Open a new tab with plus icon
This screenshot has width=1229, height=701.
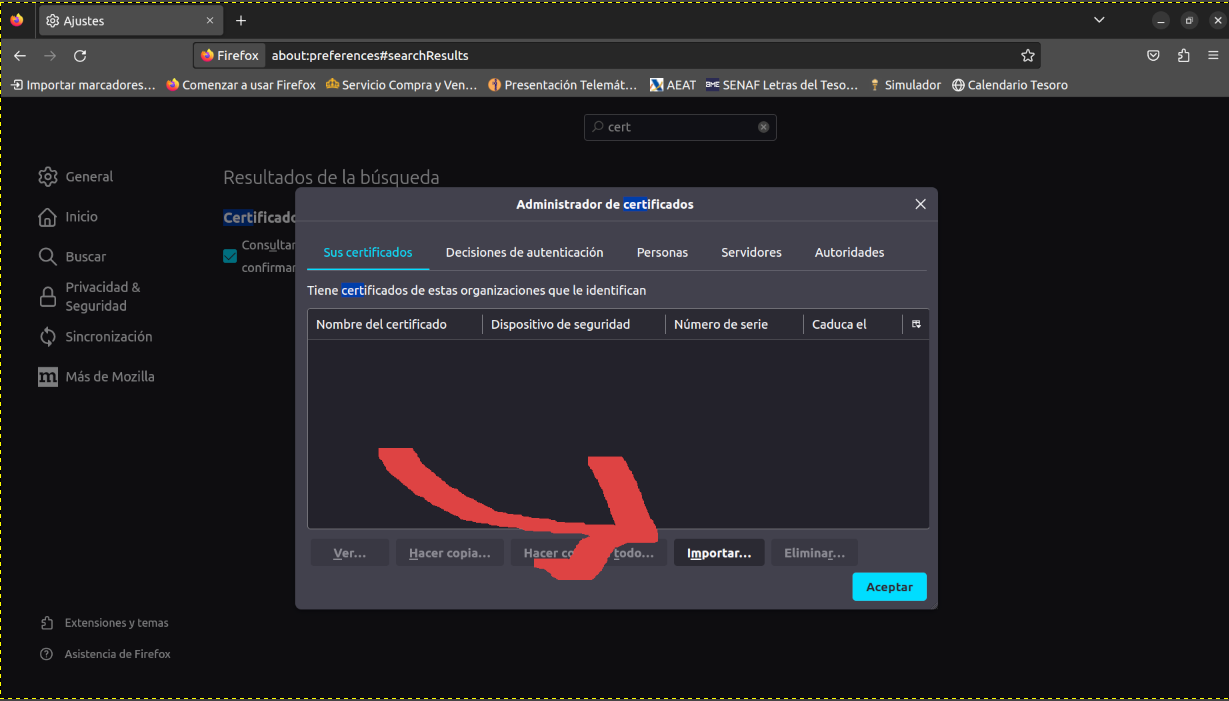click(x=241, y=20)
